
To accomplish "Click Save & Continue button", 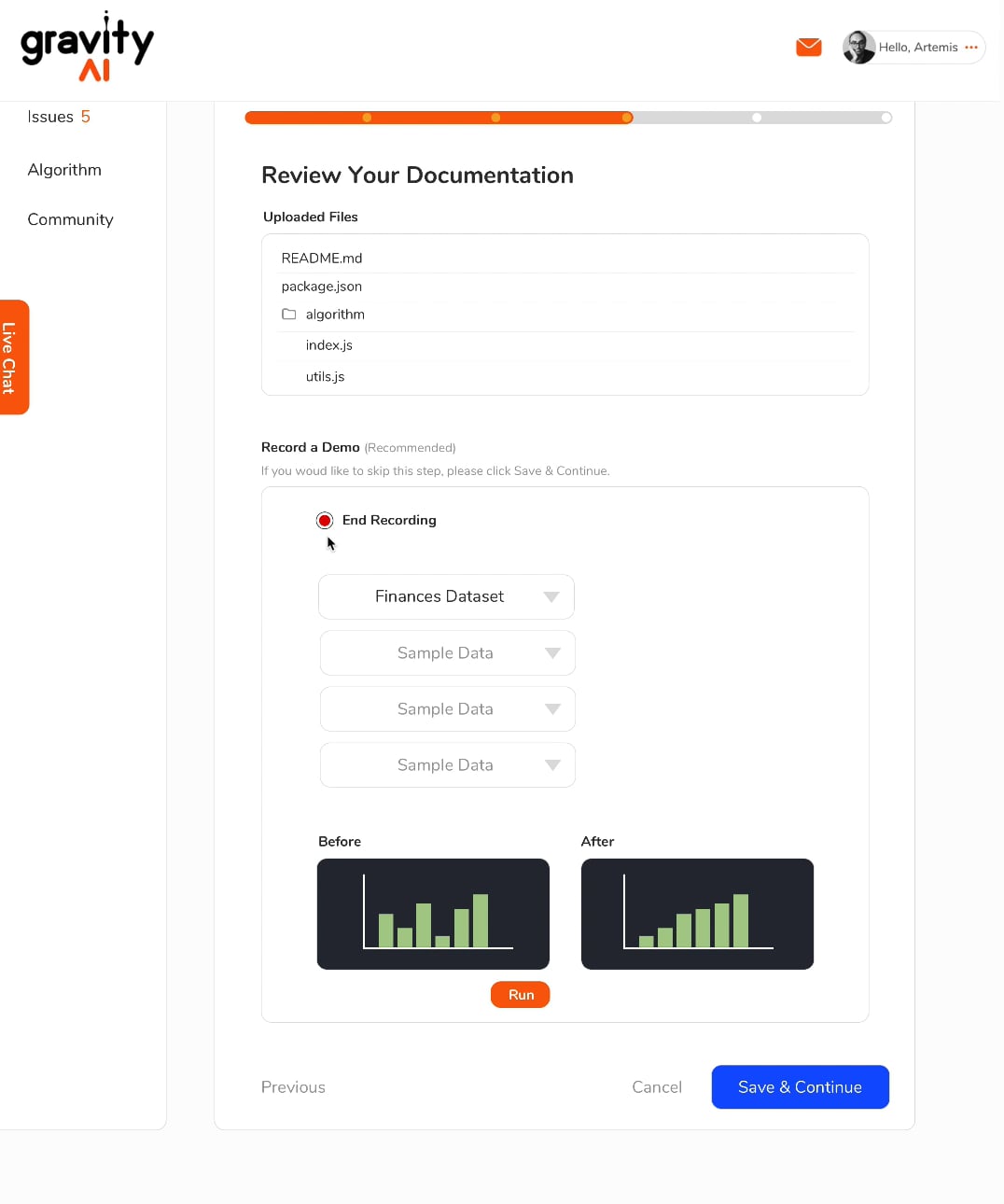I will coord(800,1087).
